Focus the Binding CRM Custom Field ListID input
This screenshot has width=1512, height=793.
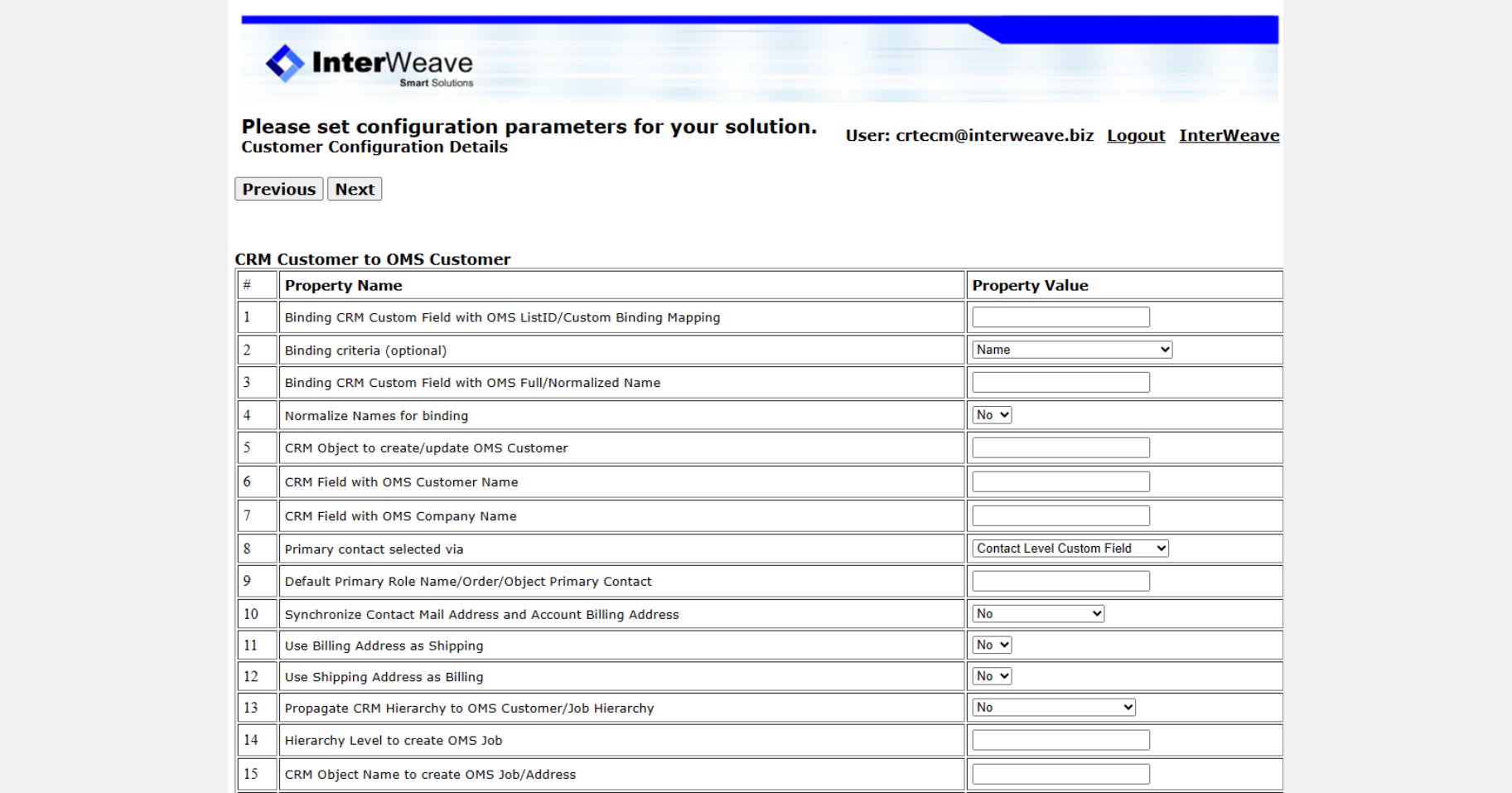1060,317
